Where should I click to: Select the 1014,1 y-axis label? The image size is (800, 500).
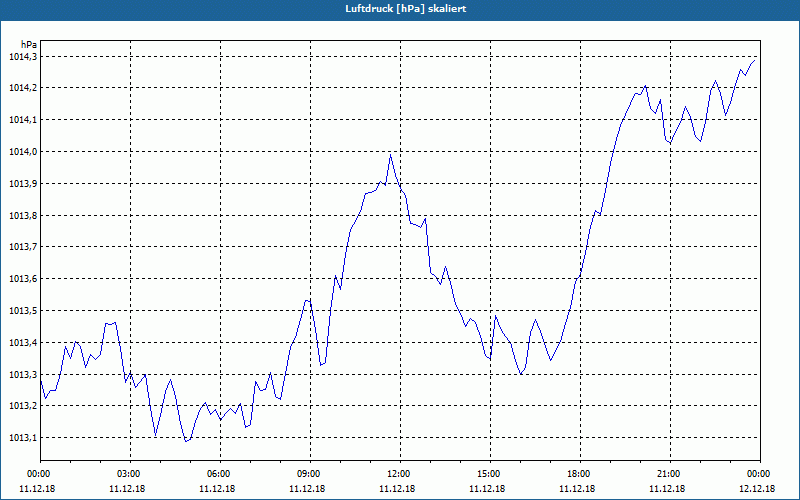23,120
